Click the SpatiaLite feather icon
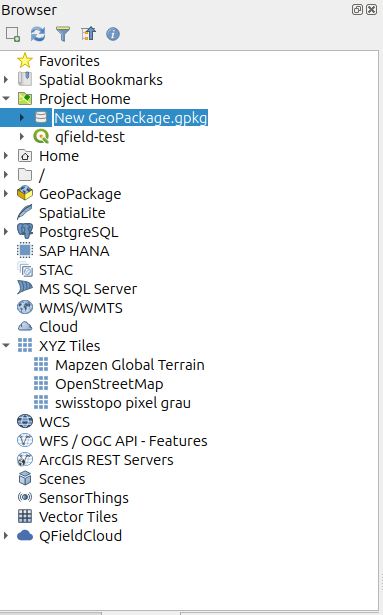The image size is (383, 615). tap(25, 212)
